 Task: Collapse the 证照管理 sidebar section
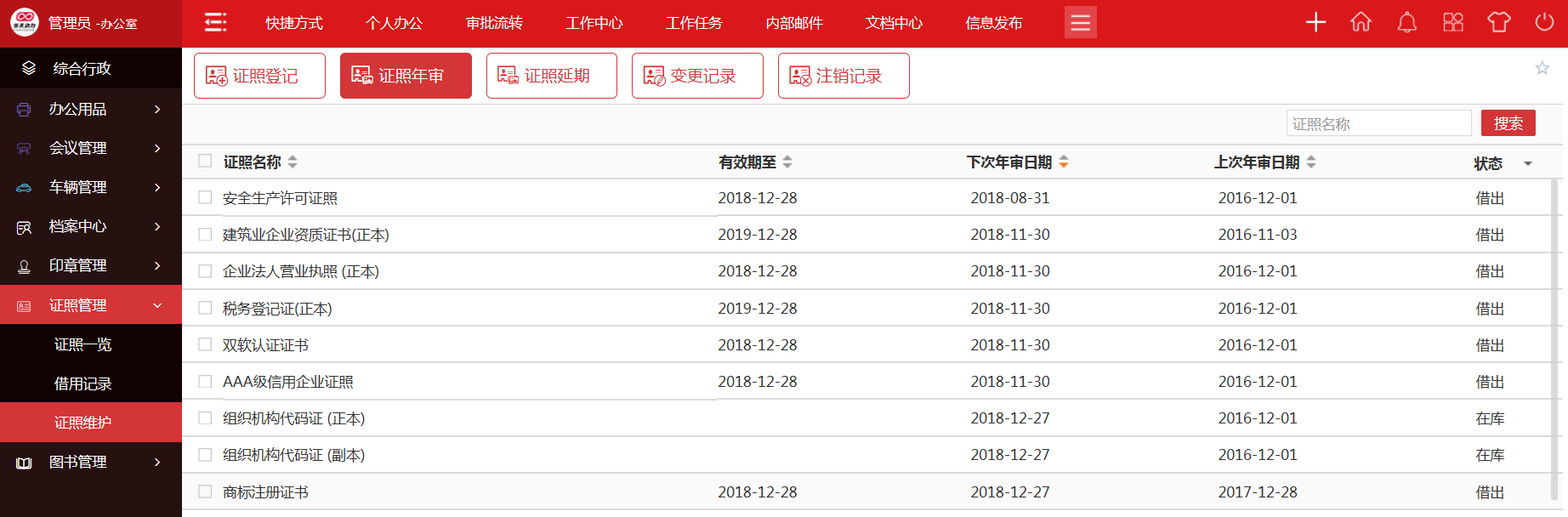tap(91, 305)
